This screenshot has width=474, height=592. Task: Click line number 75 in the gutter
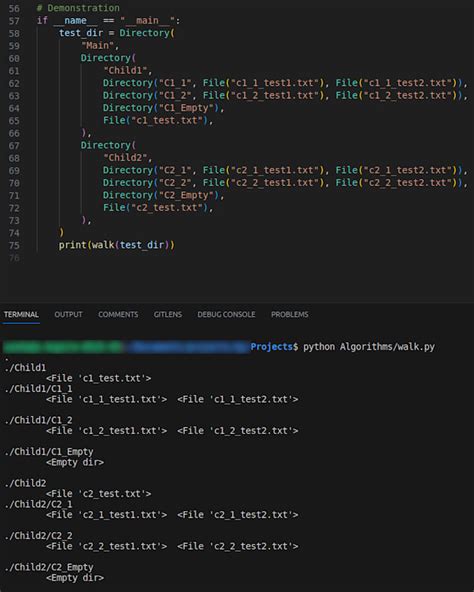tap(14, 245)
